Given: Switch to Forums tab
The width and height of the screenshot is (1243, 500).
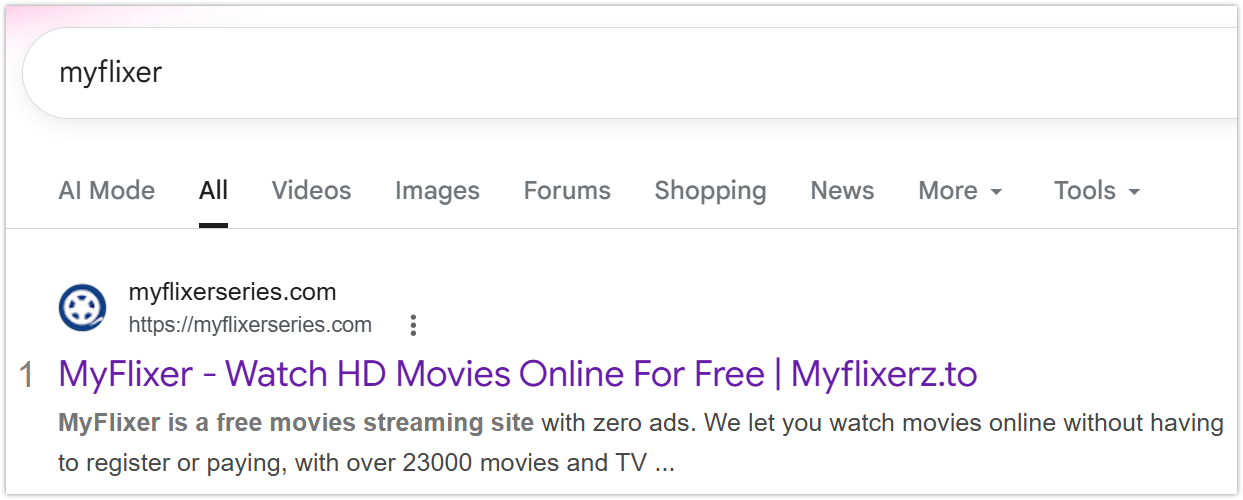Looking at the screenshot, I should [x=567, y=190].
